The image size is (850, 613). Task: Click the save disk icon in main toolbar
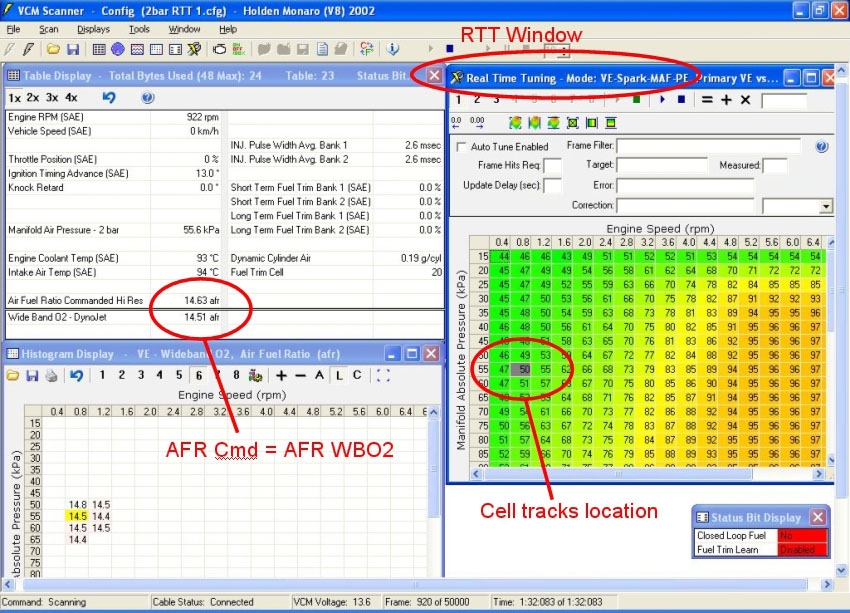tap(70, 48)
